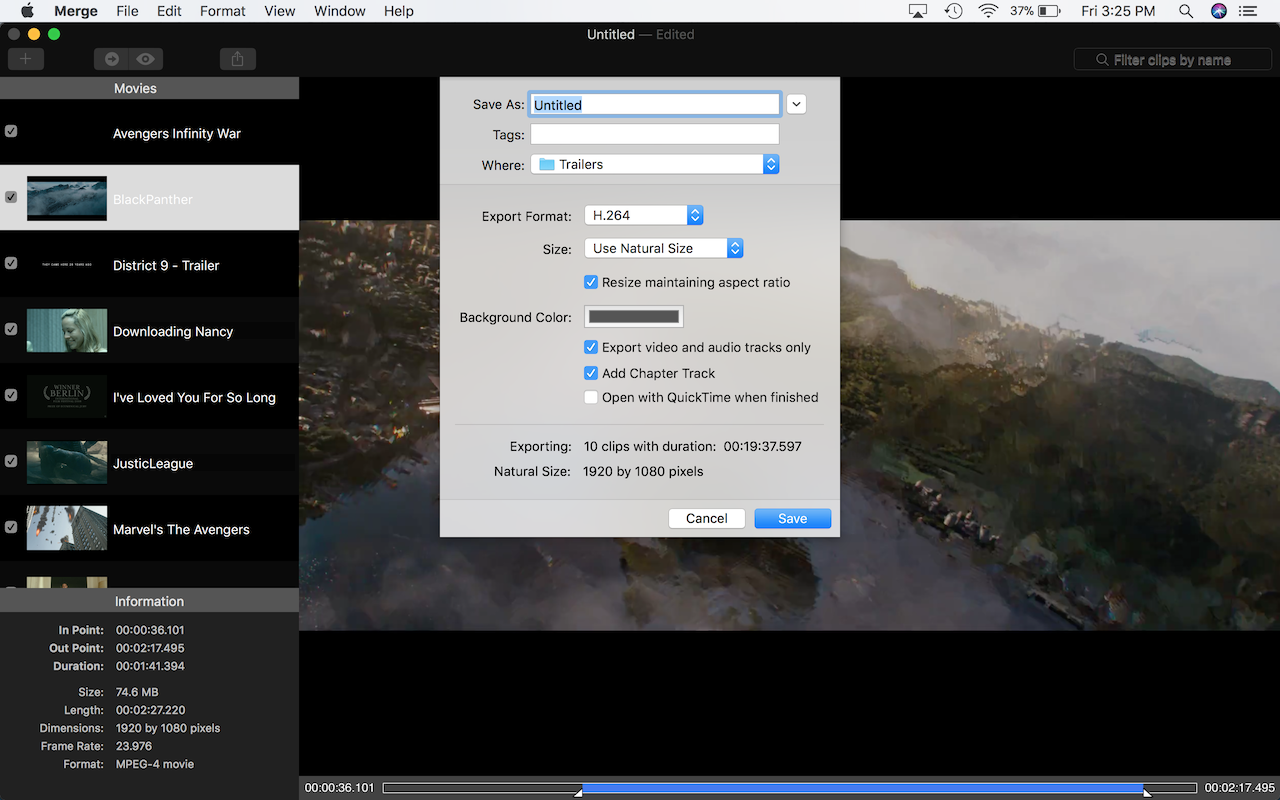The height and width of the screenshot is (800, 1280).
Task: Open the Export Format H.264 dropdown
Action: pyautogui.click(x=644, y=215)
